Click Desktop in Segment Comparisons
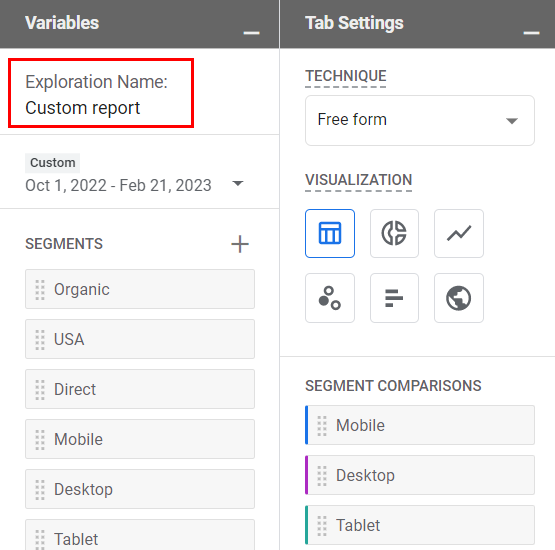 click(420, 475)
